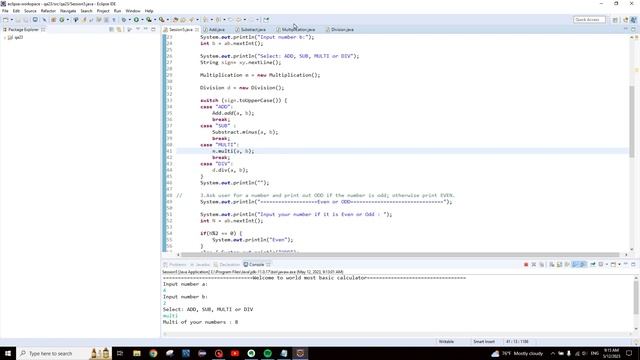The height and width of the screenshot is (360, 640).
Task: Open the Display Selected Console dropdown
Action: 607,264
